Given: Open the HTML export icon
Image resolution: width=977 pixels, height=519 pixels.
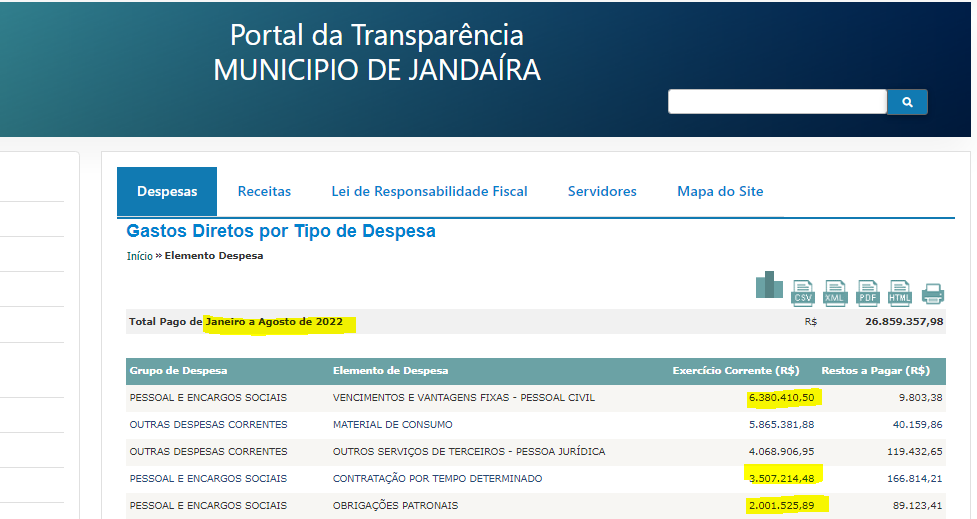Looking at the screenshot, I should point(900,293).
